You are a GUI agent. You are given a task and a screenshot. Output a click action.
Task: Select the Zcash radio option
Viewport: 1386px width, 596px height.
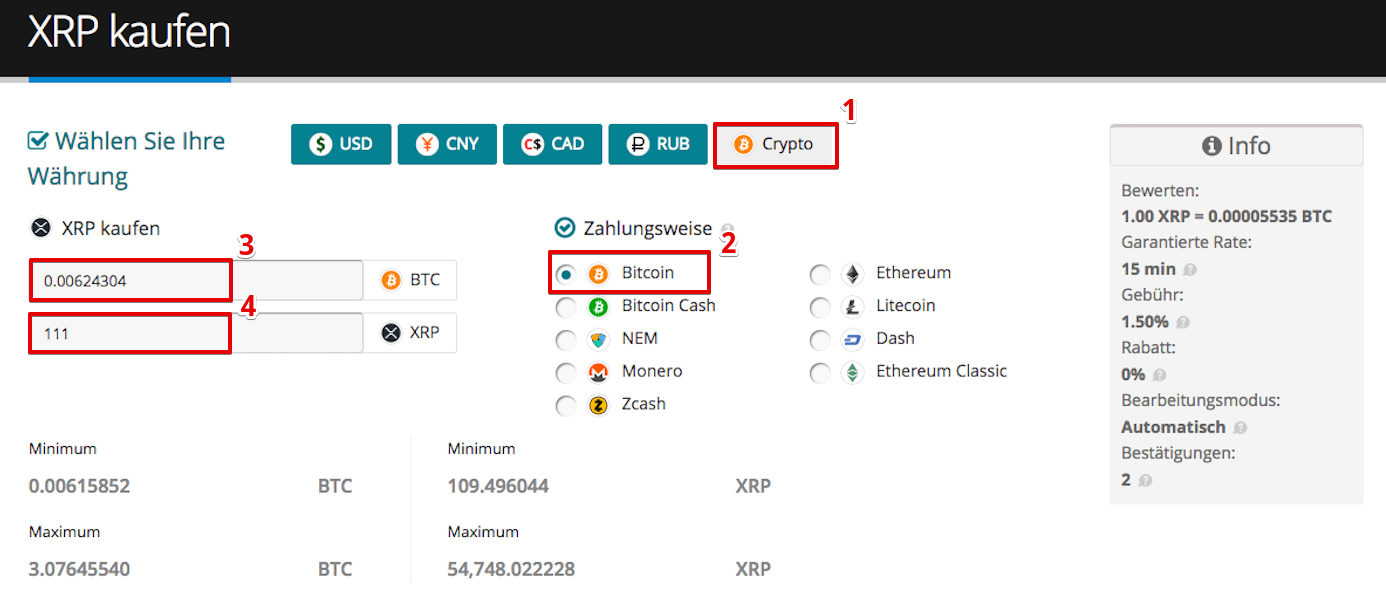(x=566, y=406)
